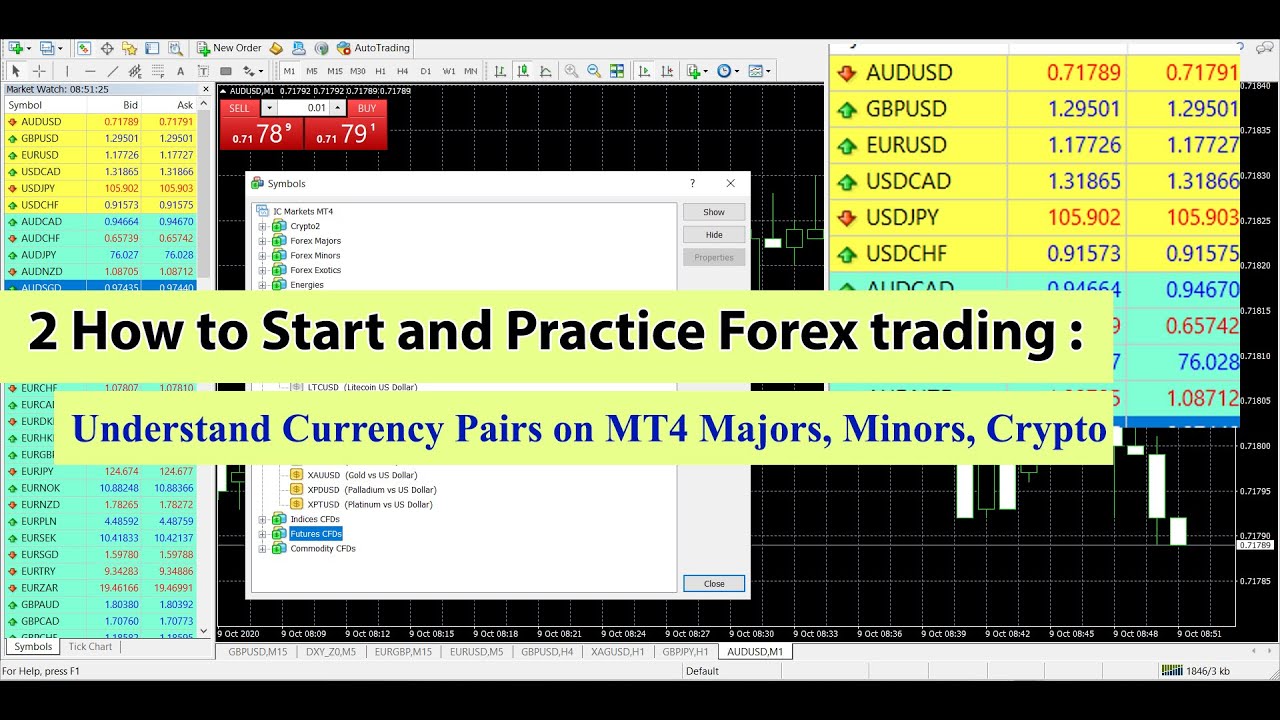The image size is (1280, 720).
Task: Open the indicators list dropdown arrow
Action: [x=705, y=71]
